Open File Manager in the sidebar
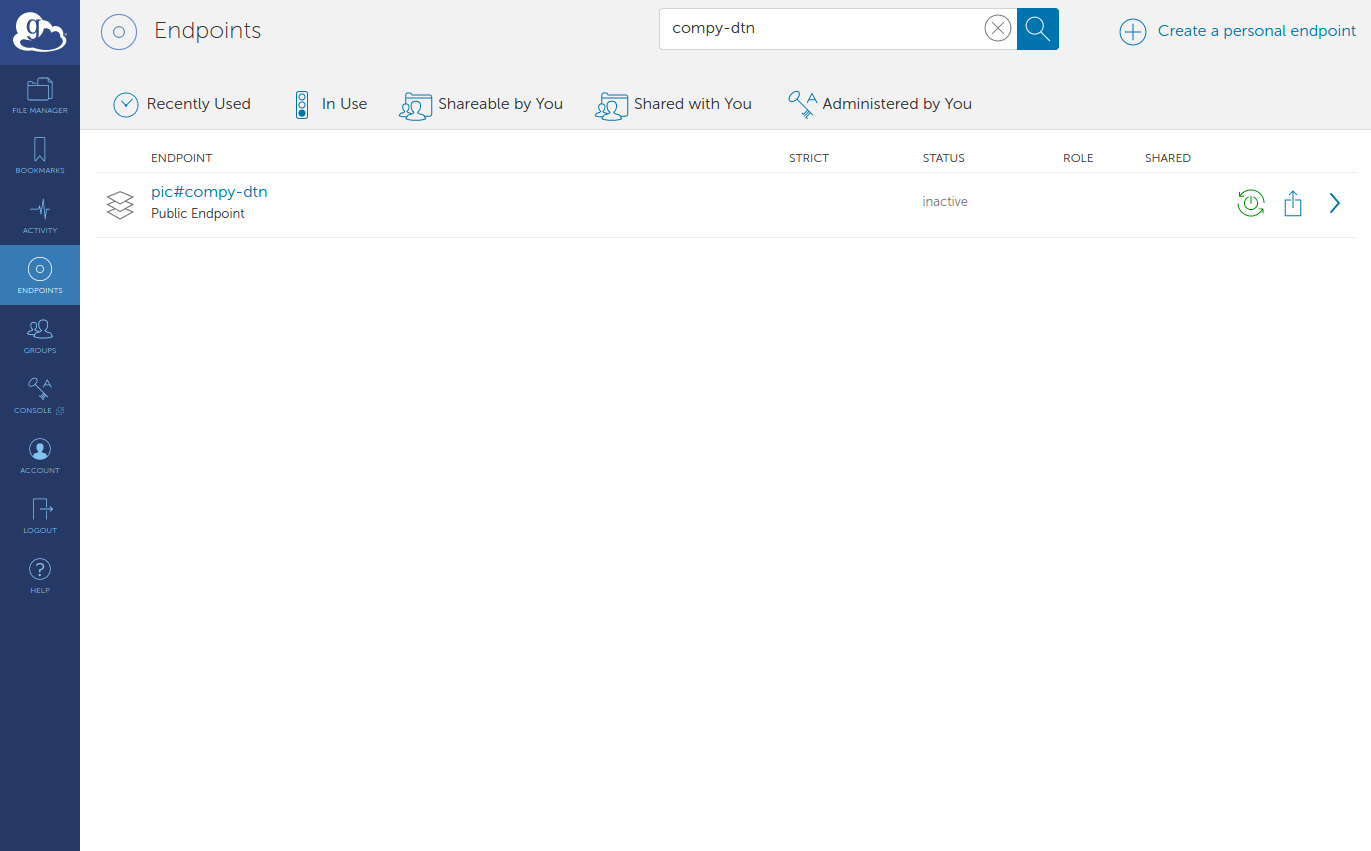Screen dimensions: 1371x851 [40, 95]
